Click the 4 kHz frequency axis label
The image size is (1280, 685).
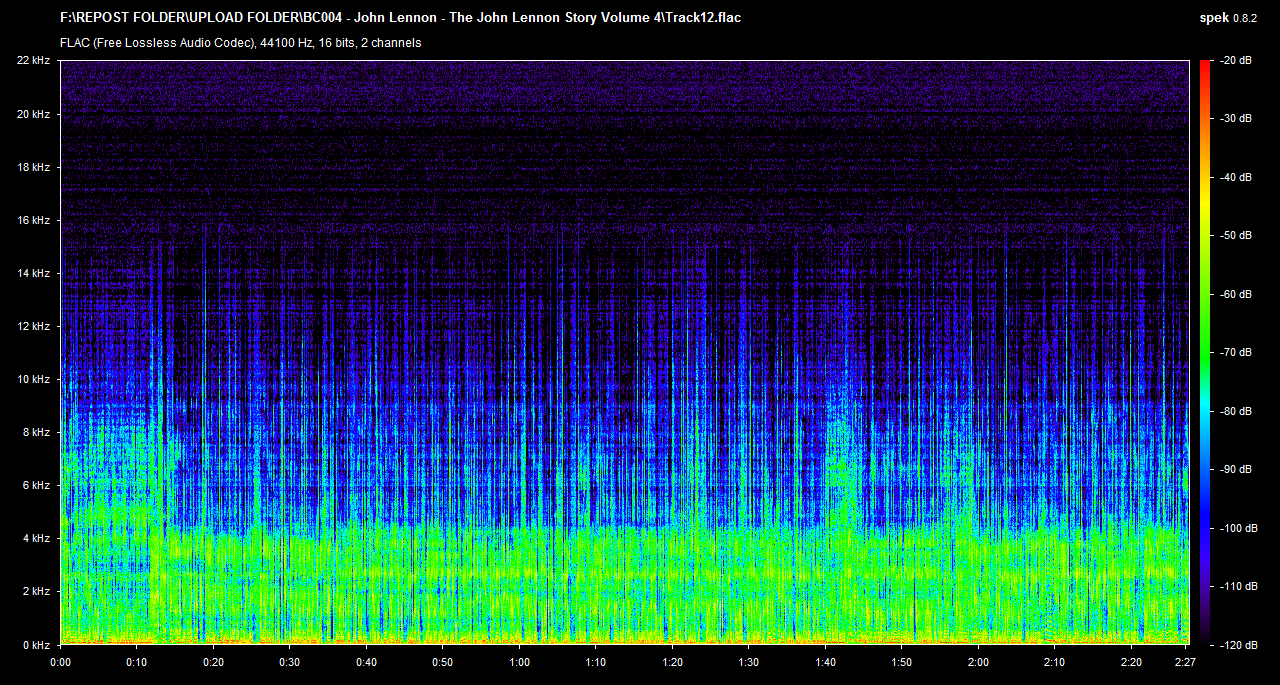pos(36,538)
